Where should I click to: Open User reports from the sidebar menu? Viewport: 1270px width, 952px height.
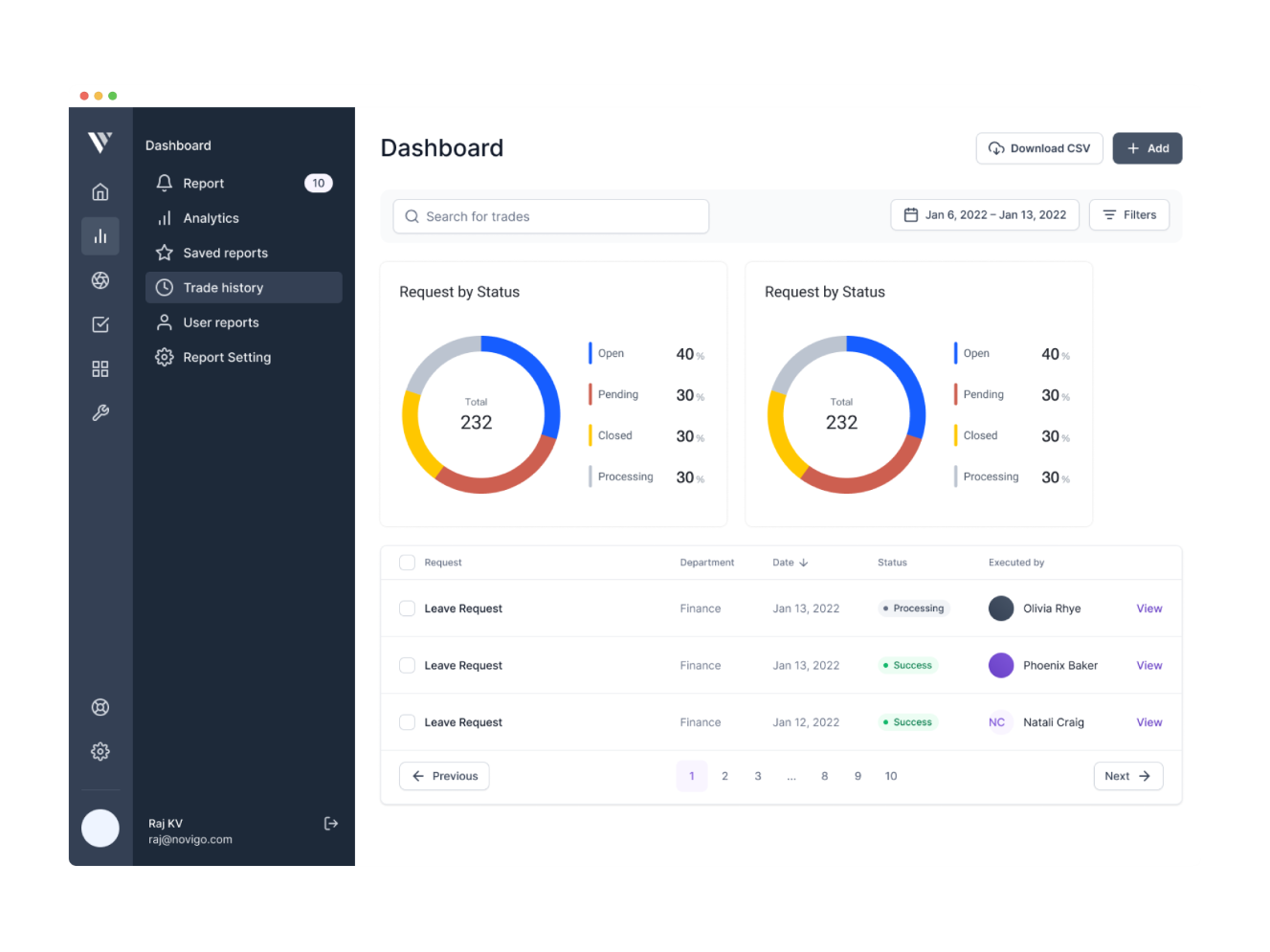click(221, 322)
